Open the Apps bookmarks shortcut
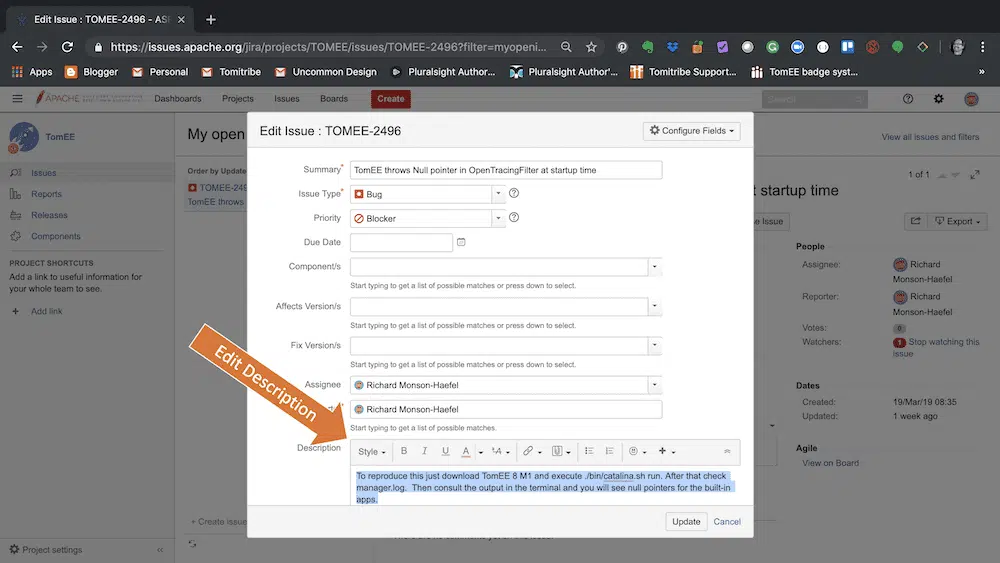This screenshot has height=563, width=1000. click(x=32, y=72)
